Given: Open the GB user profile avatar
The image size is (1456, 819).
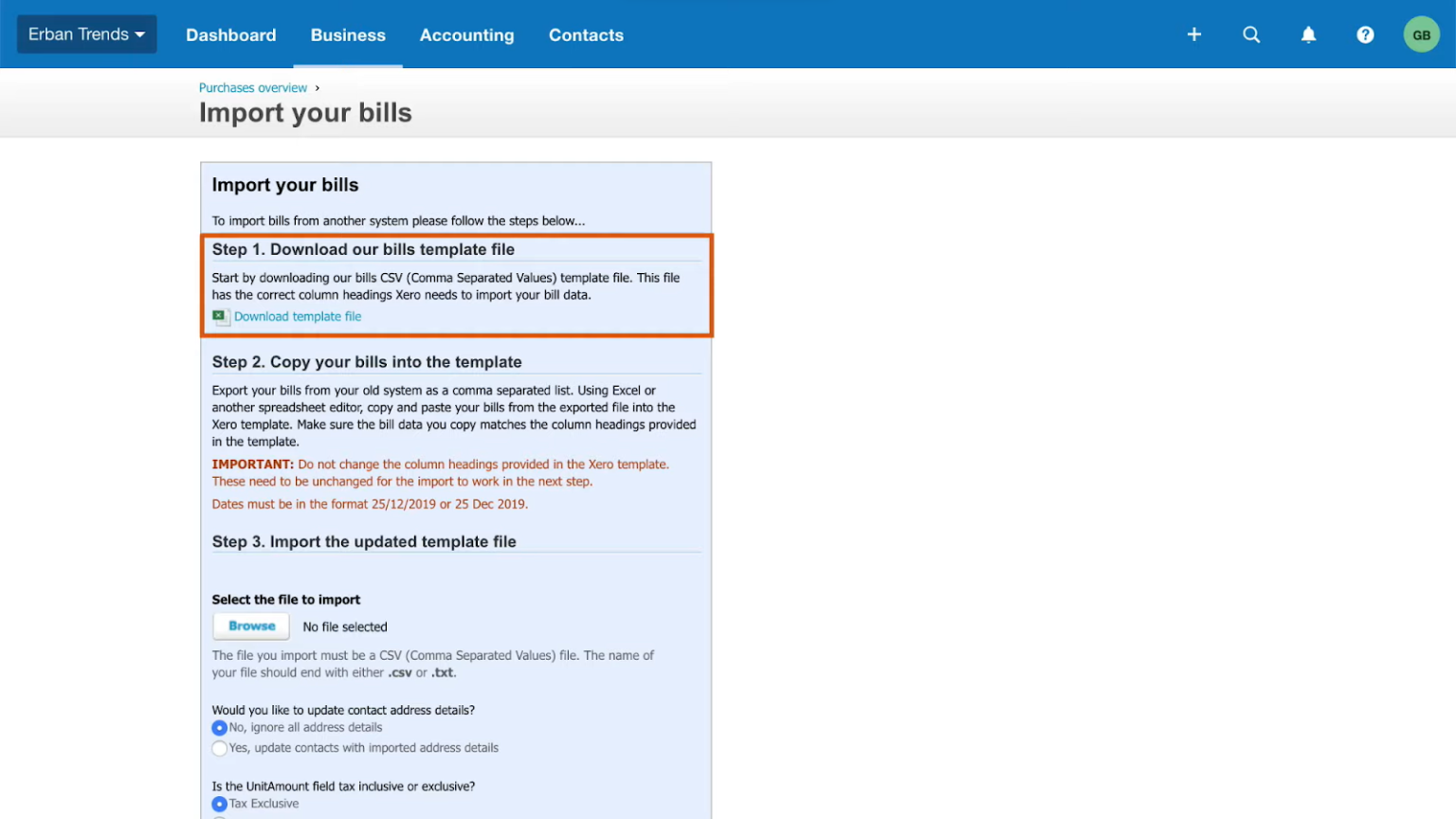Looking at the screenshot, I should point(1421,34).
